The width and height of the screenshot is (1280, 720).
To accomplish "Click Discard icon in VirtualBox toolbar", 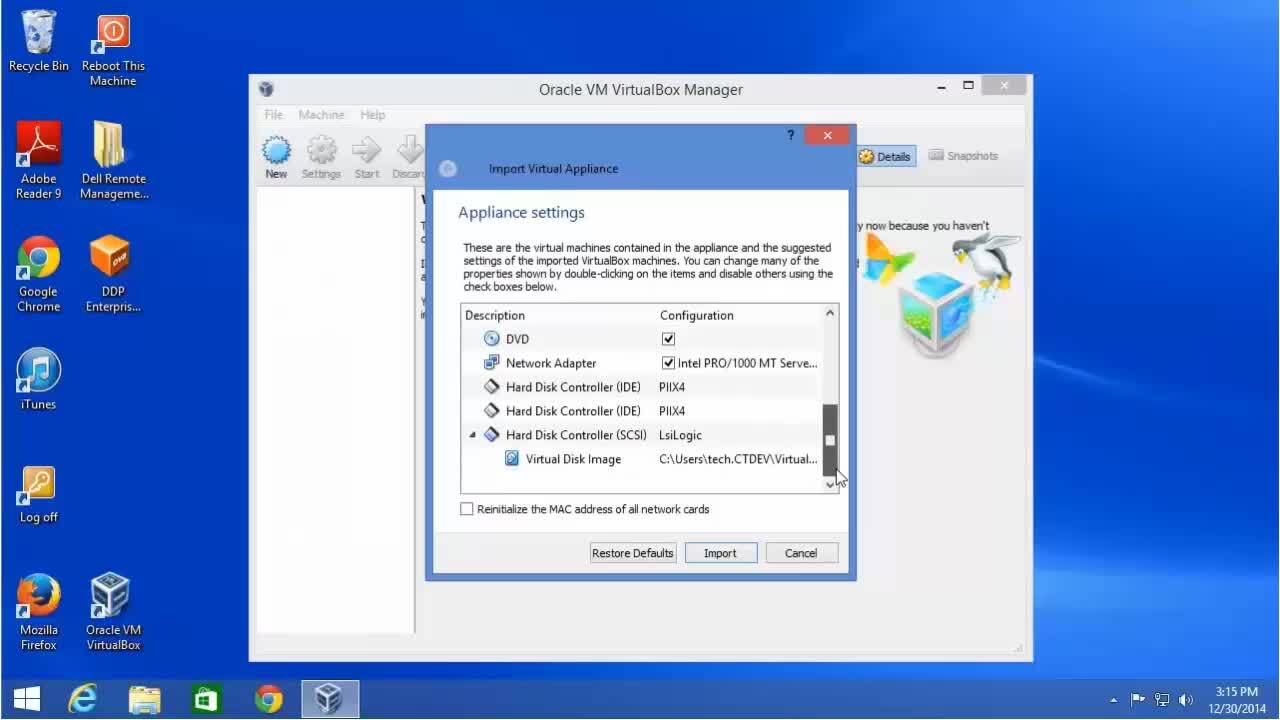I will click(408, 158).
